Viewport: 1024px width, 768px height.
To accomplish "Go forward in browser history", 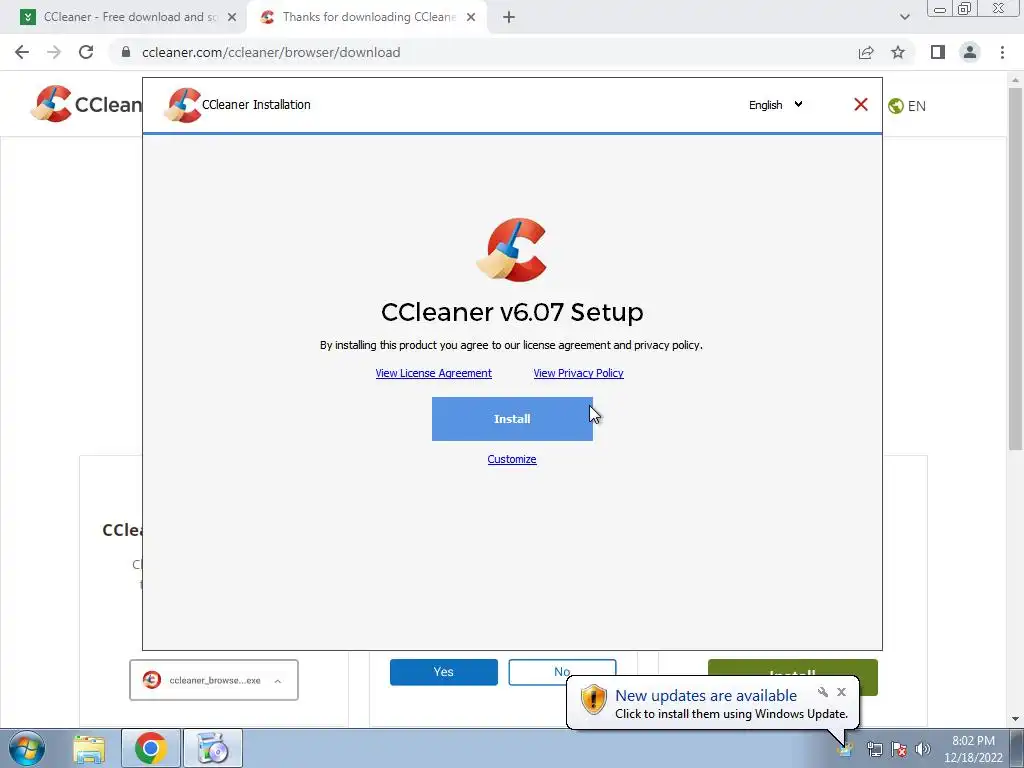I will (54, 52).
